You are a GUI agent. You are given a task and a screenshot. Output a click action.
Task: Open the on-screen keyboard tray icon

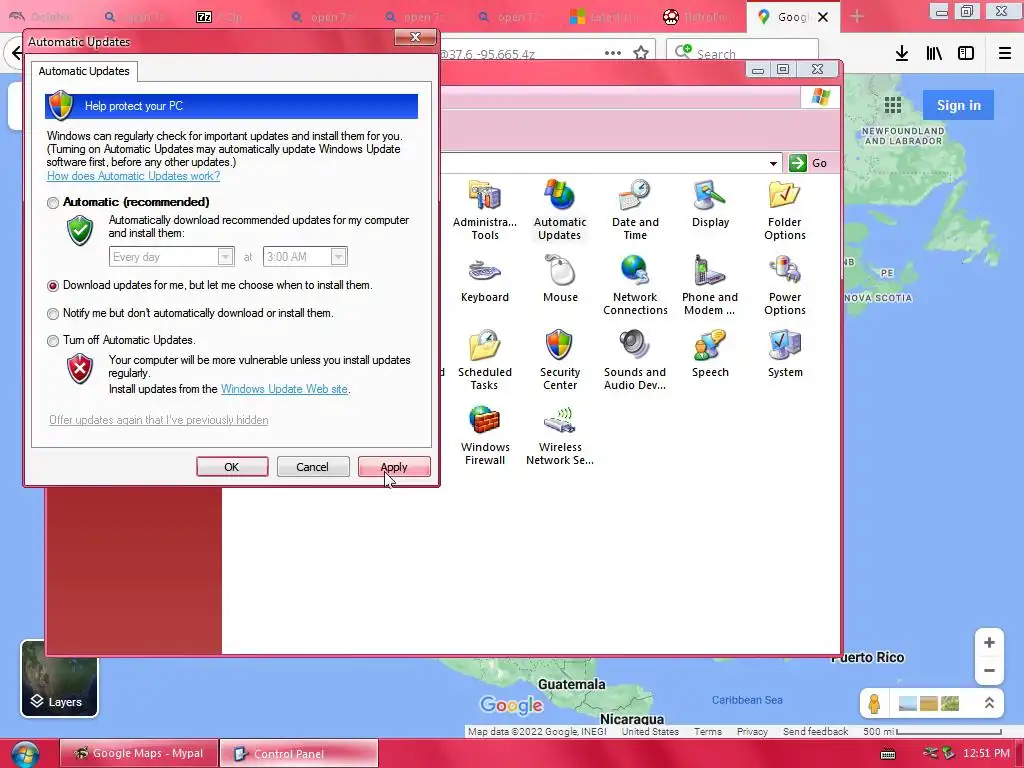coord(888,754)
